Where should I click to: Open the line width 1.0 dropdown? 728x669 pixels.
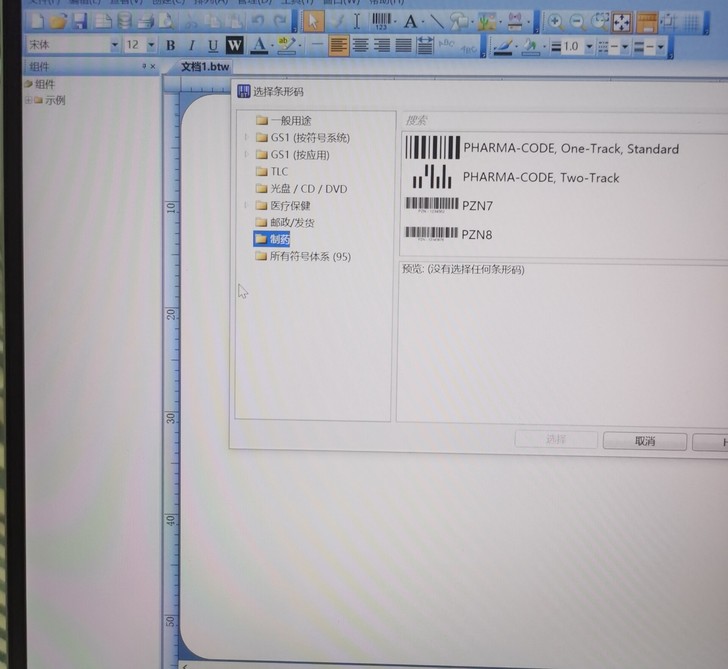click(589, 46)
